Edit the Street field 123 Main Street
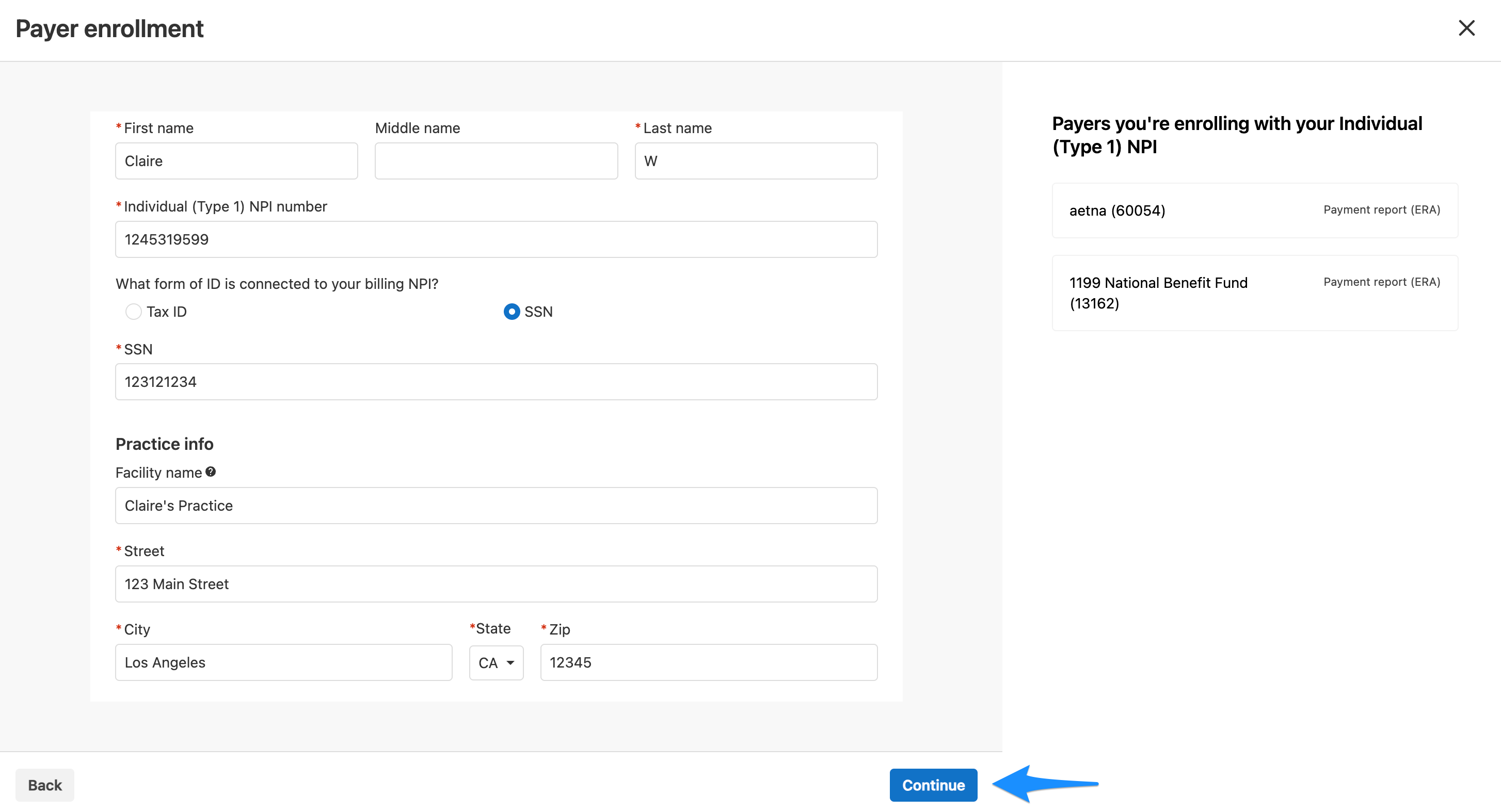Viewport: 1501px width, 812px height. [496, 583]
